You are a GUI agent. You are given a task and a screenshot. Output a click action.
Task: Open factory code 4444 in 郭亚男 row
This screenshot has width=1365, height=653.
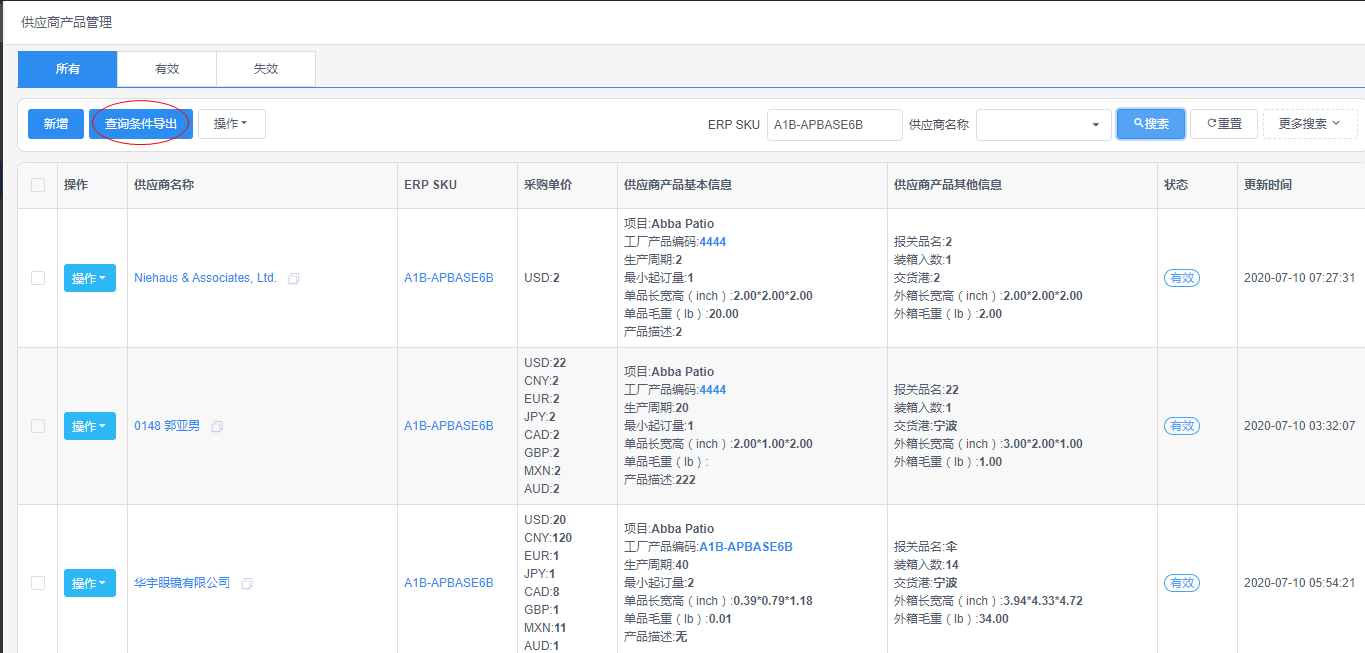[x=713, y=390]
